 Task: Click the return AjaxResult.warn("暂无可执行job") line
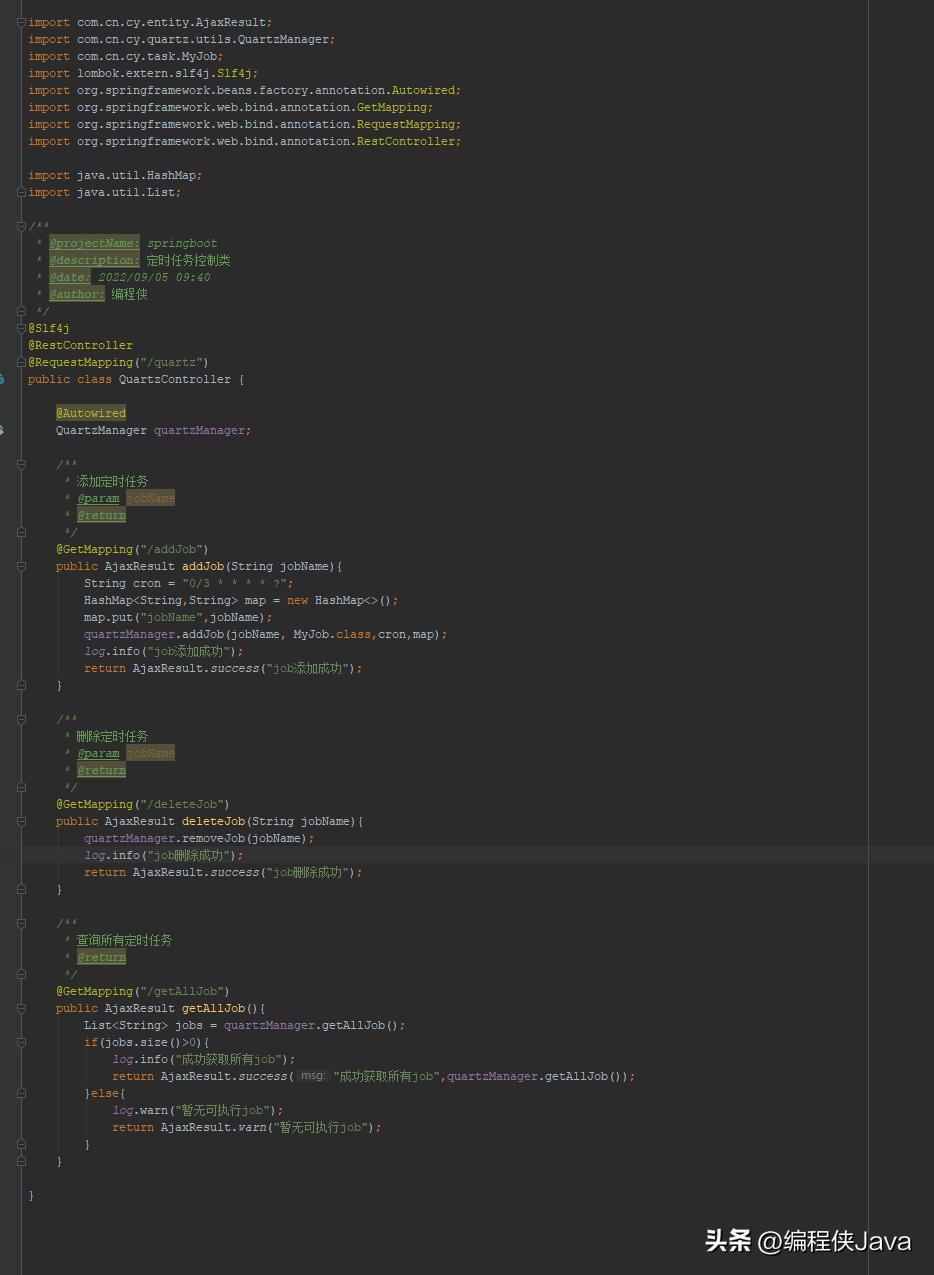[247, 1127]
